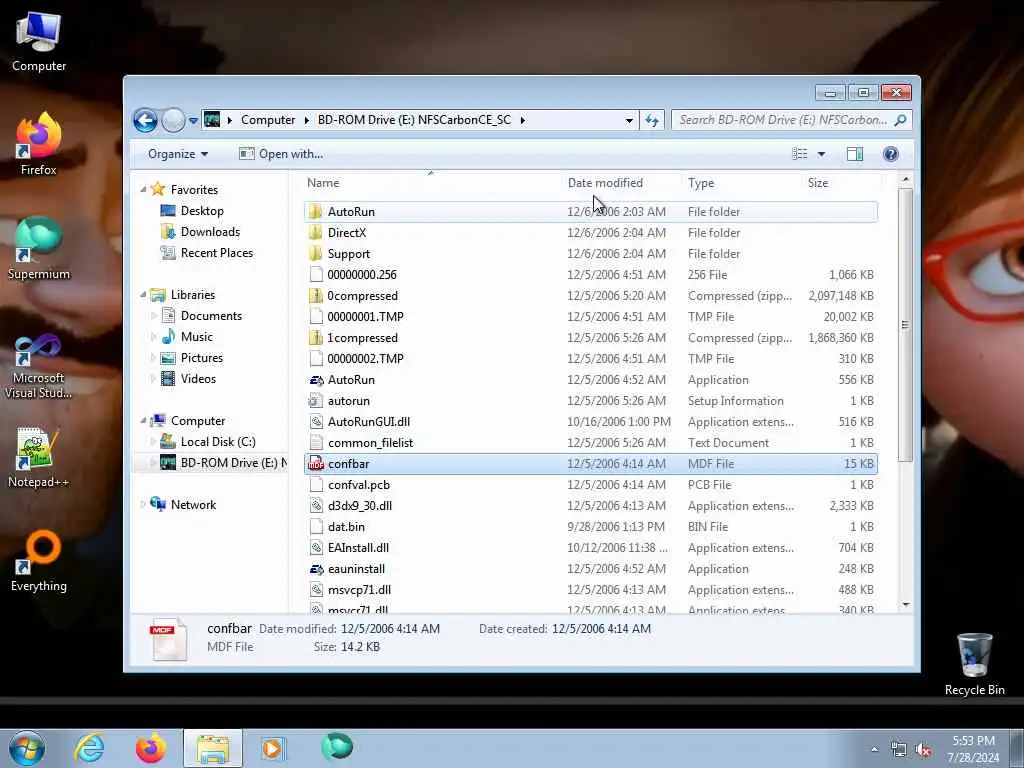Image resolution: width=1024 pixels, height=768 pixels.
Task: Show hidden tray icons arrow
Action: point(874,750)
